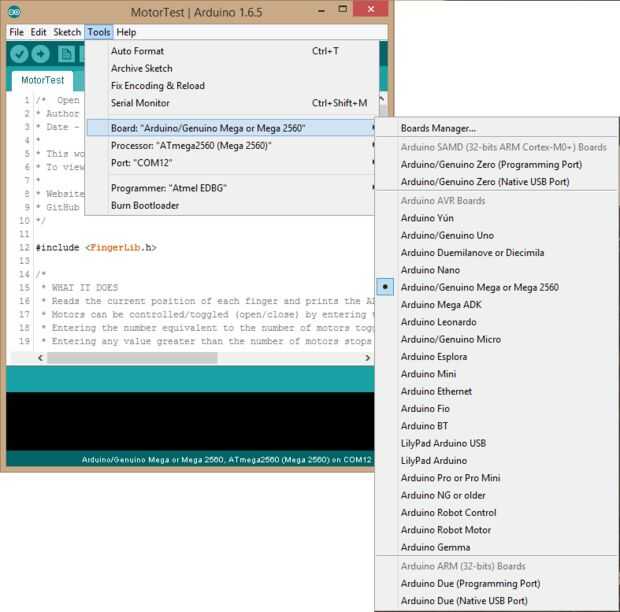This screenshot has height=612, width=620.
Task: Select the Arduino Robot Control board
Action: (x=497, y=513)
